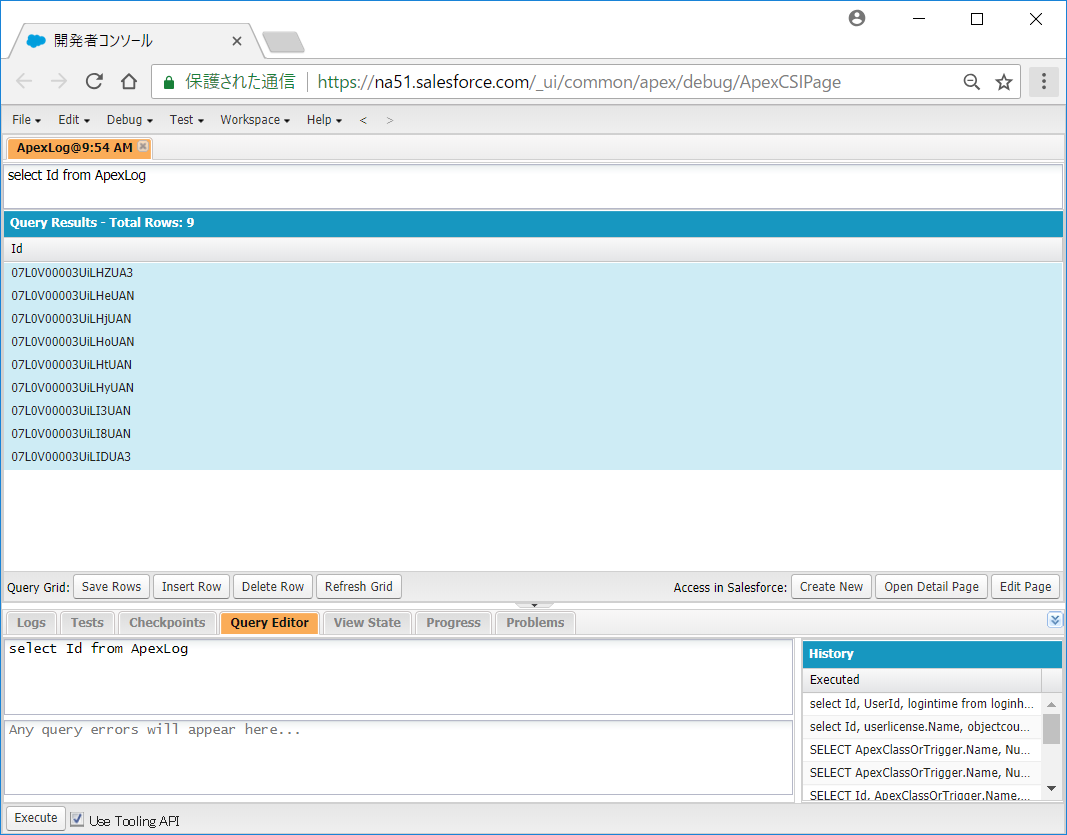Select row 07L0V00003UiLI8UAN
This screenshot has height=835, width=1067.
pyautogui.click(x=533, y=434)
